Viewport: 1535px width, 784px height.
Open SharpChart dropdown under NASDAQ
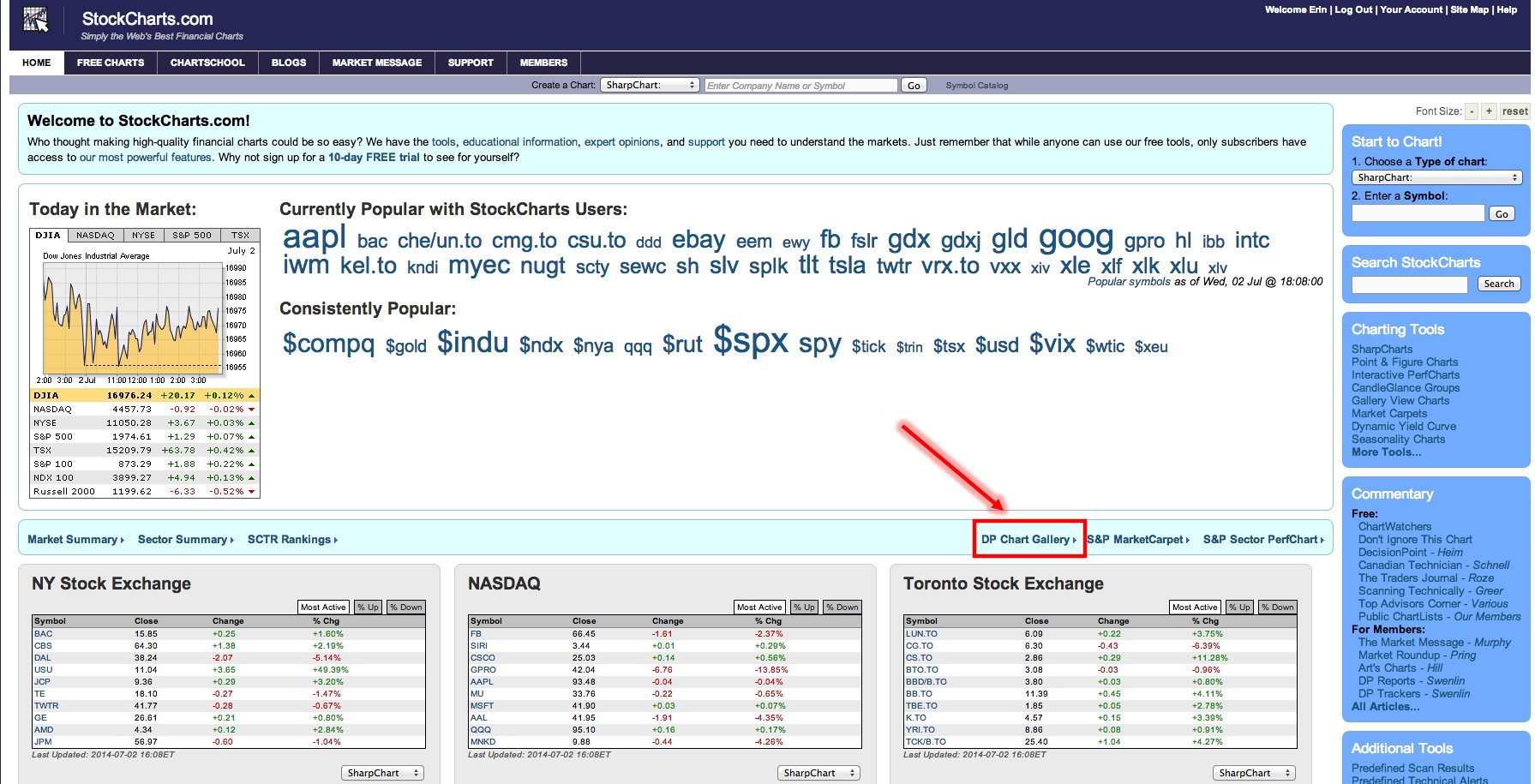click(x=818, y=773)
